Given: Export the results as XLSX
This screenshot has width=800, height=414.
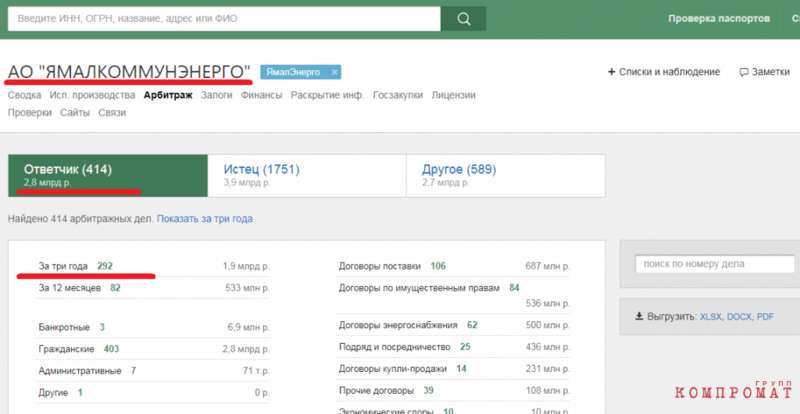Looking at the screenshot, I should pos(711,316).
